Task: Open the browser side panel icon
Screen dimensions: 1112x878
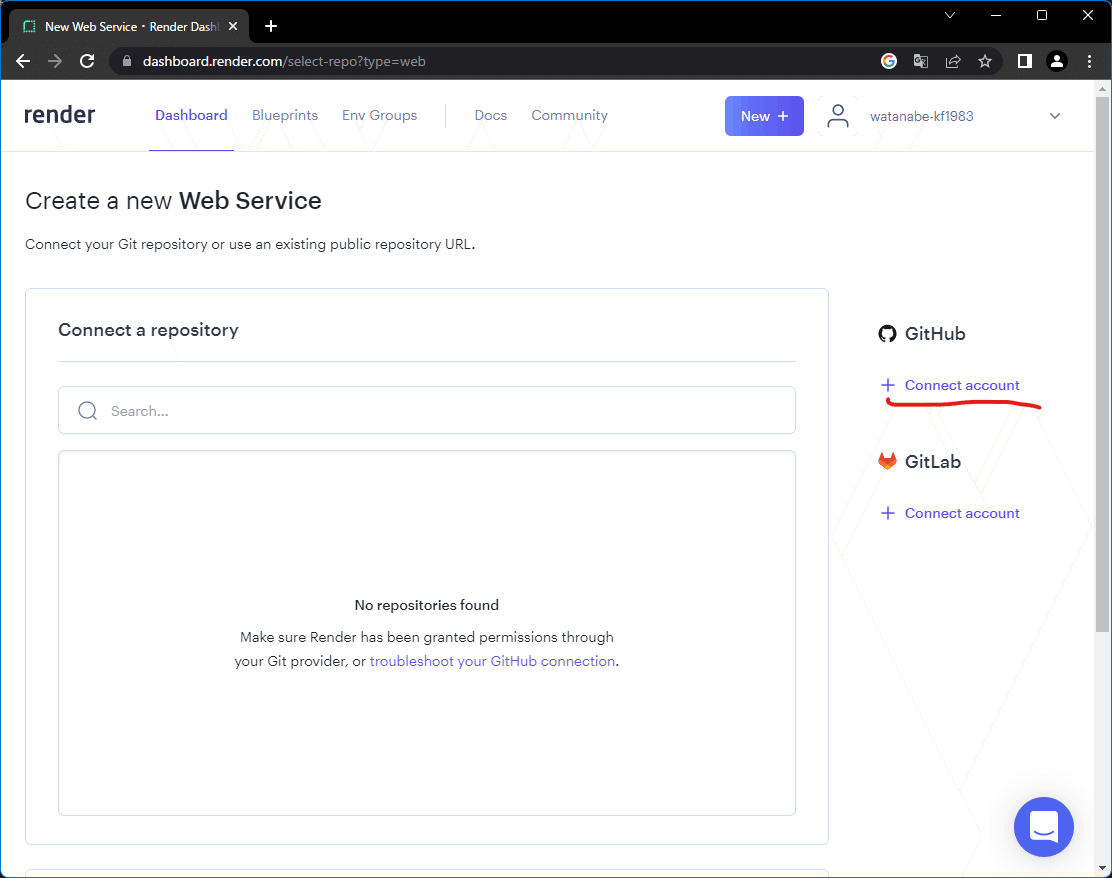Action: coord(1025,61)
